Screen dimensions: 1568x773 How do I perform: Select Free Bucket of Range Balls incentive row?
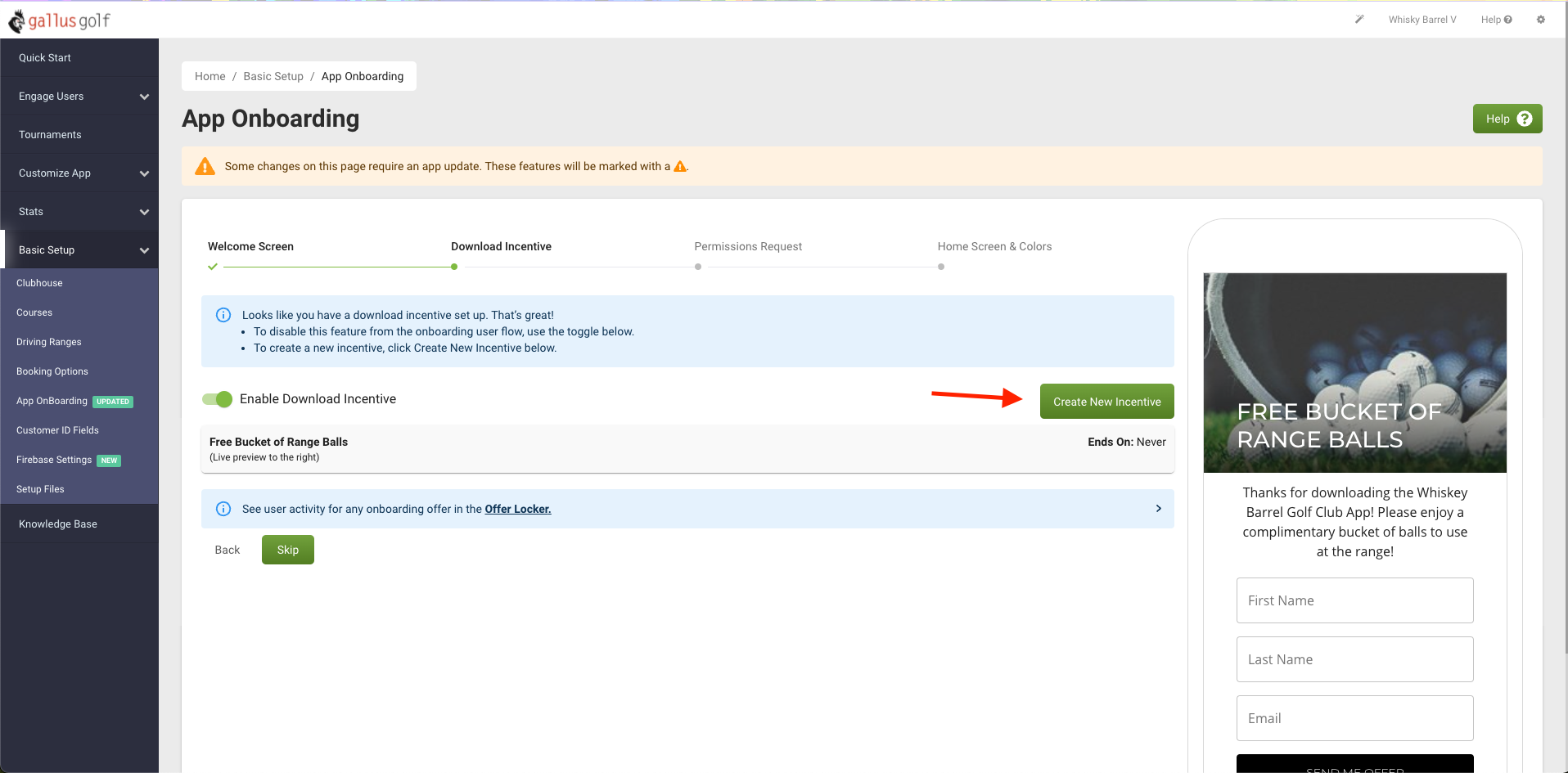pos(687,449)
